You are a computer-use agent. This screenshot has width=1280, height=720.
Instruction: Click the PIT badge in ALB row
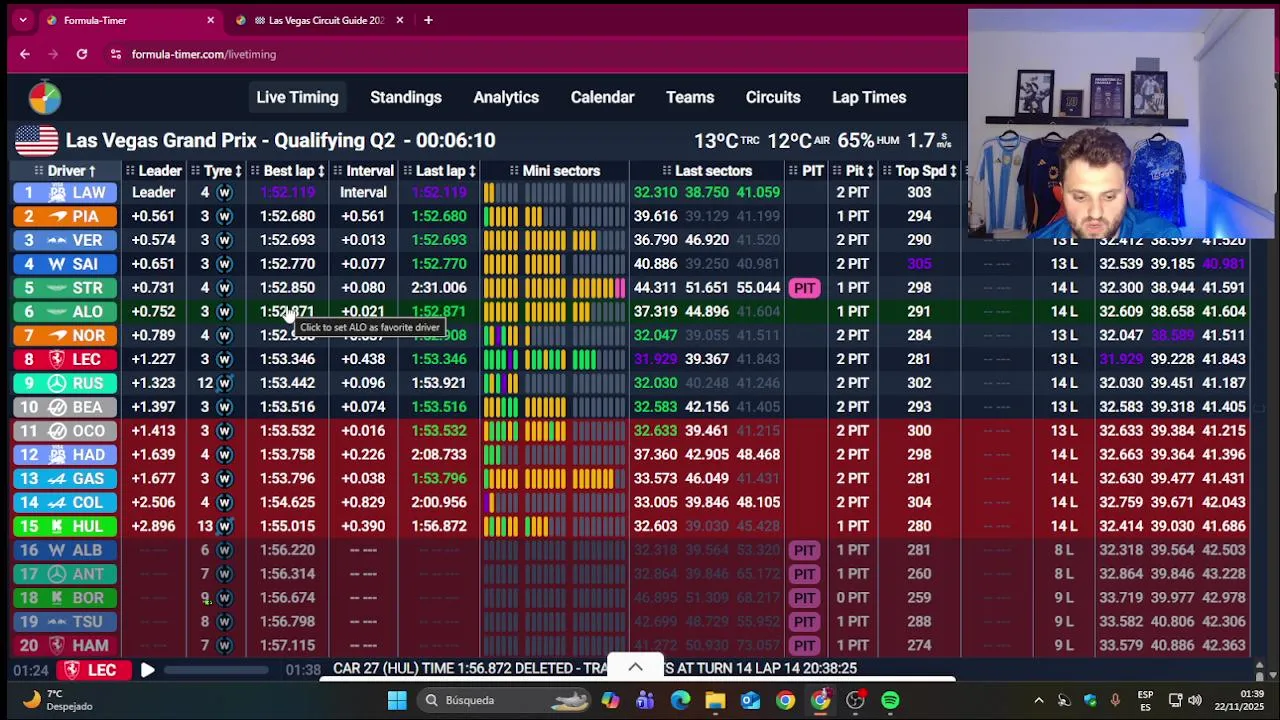tap(804, 550)
